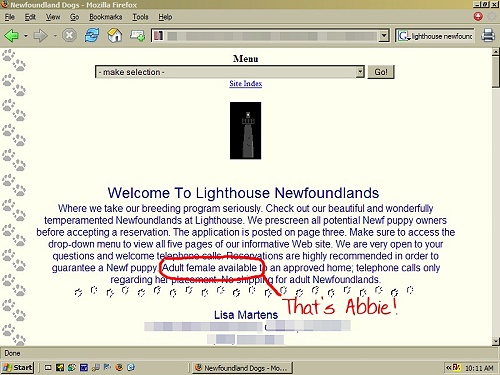Image resolution: width=500 pixels, height=375 pixels.
Task: Click the green Back arrow button
Action: pos(11,35)
